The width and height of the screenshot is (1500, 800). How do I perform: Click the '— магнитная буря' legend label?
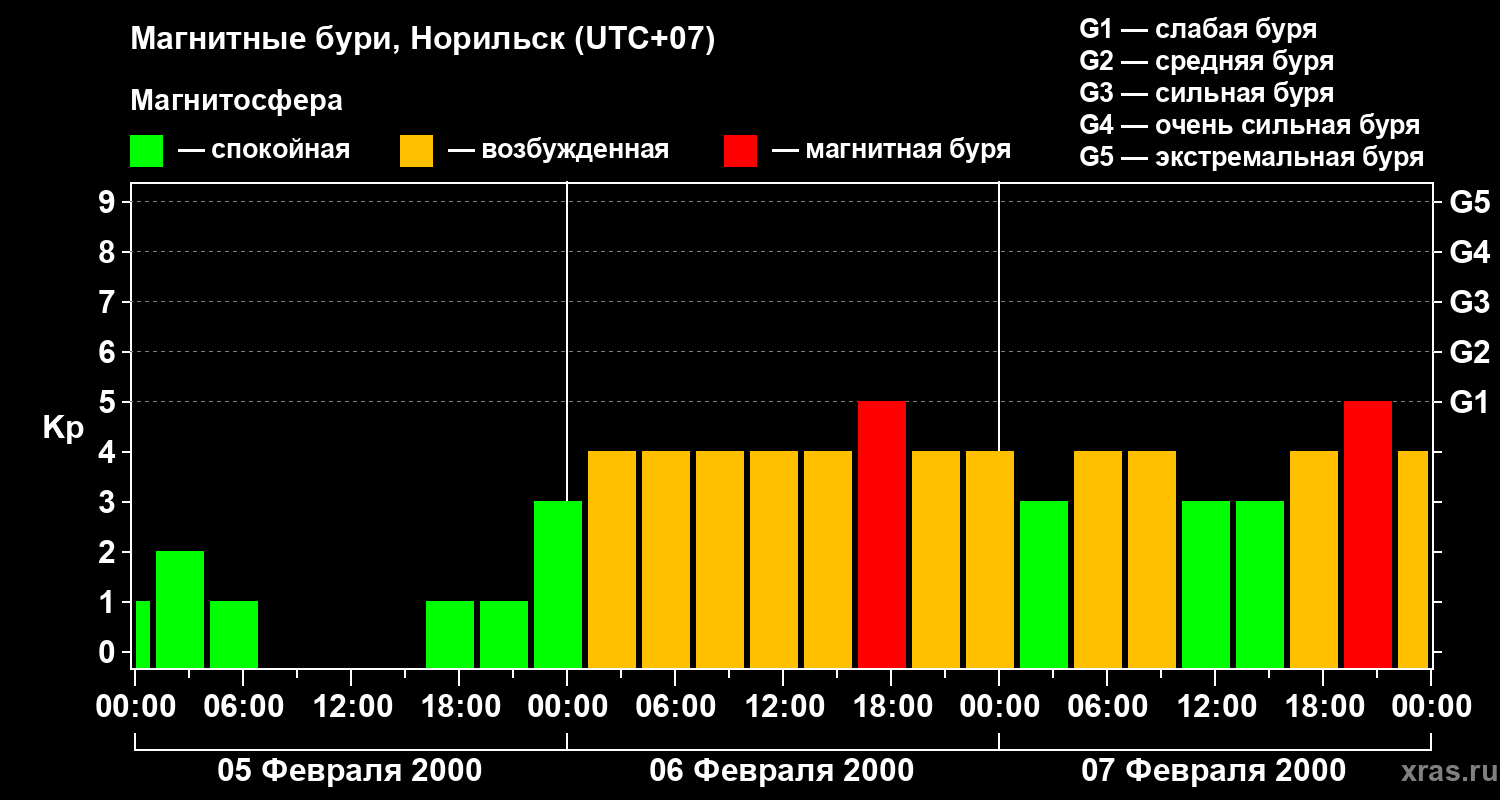point(891,151)
